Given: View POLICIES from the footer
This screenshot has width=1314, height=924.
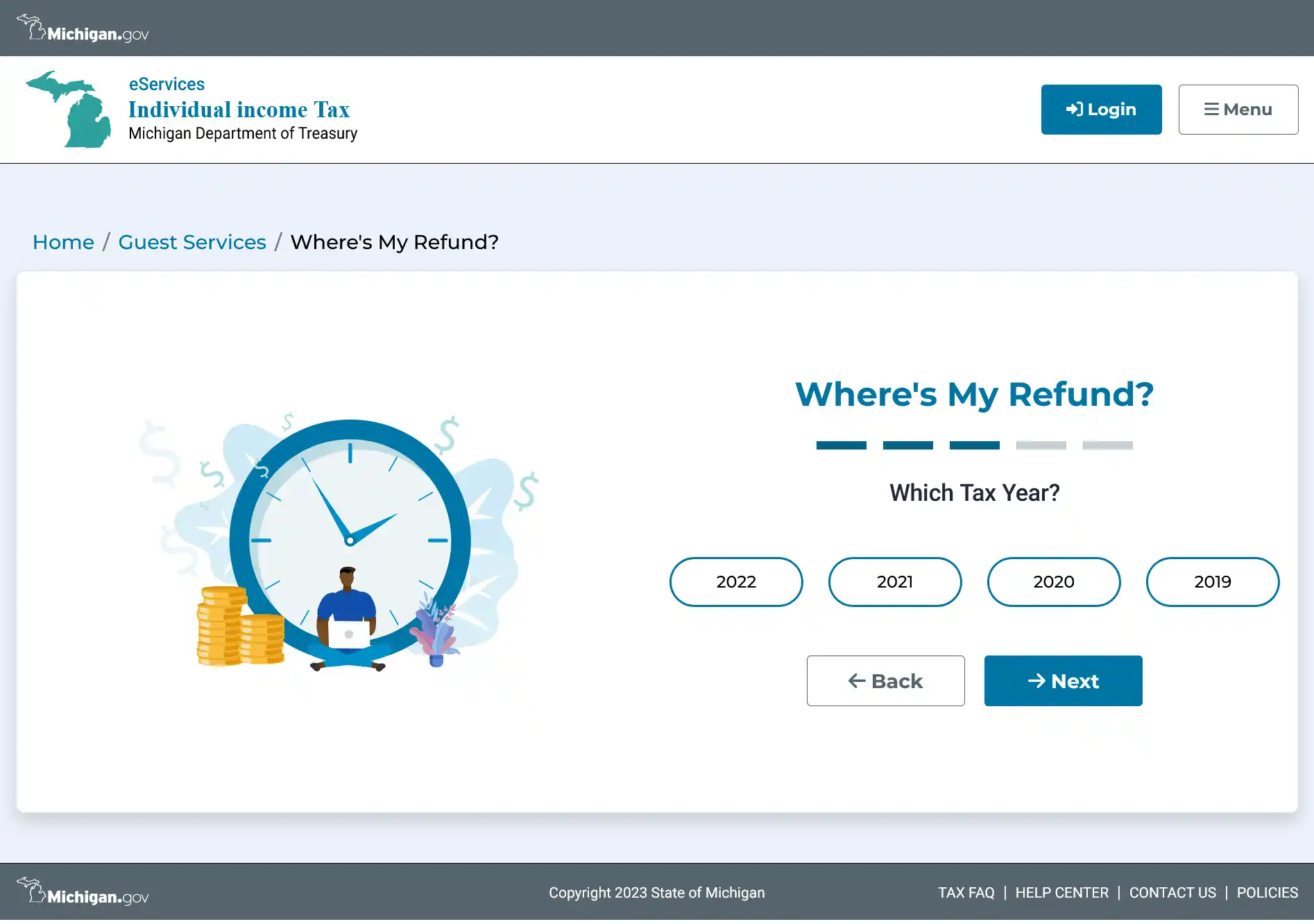Looking at the screenshot, I should [1267, 893].
